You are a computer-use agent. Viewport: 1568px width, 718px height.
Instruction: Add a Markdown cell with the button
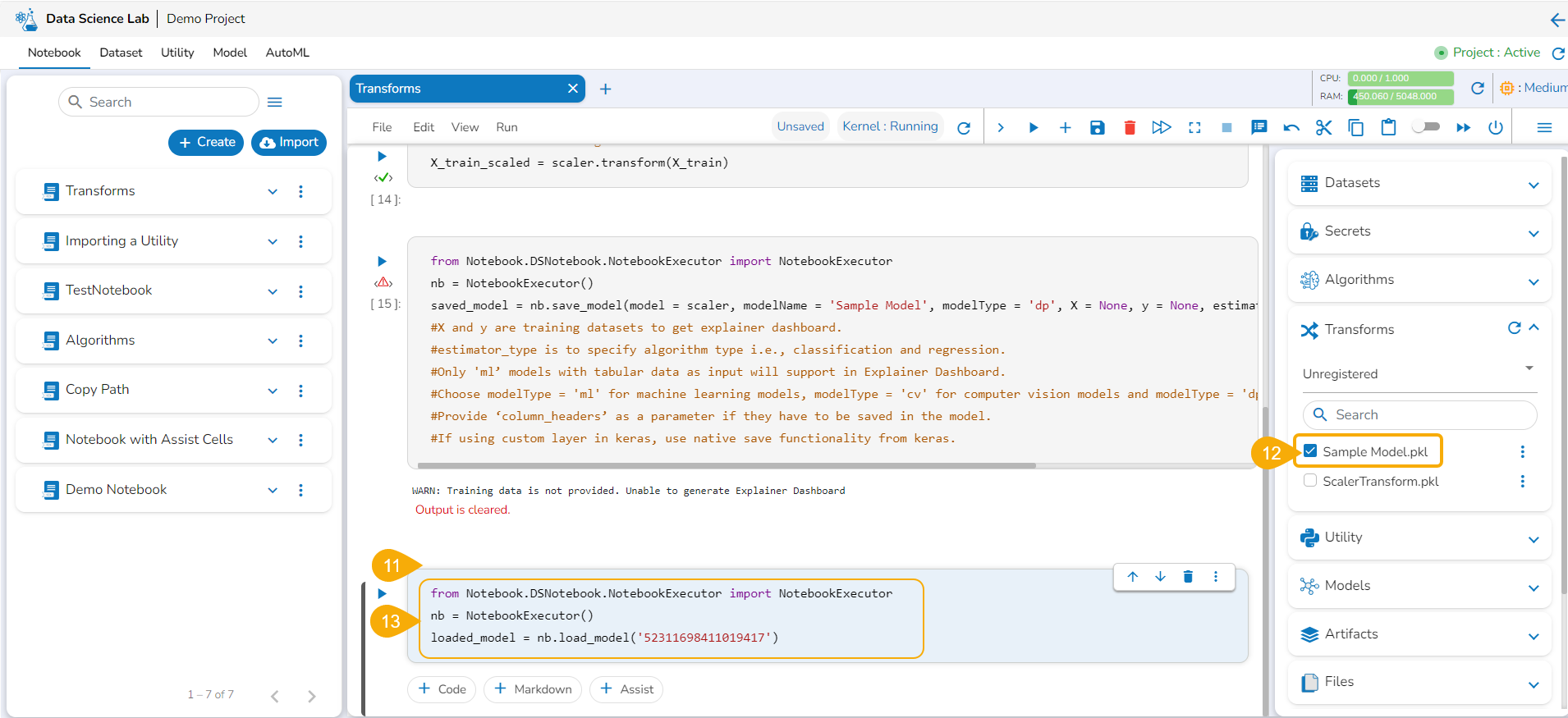[533, 689]
